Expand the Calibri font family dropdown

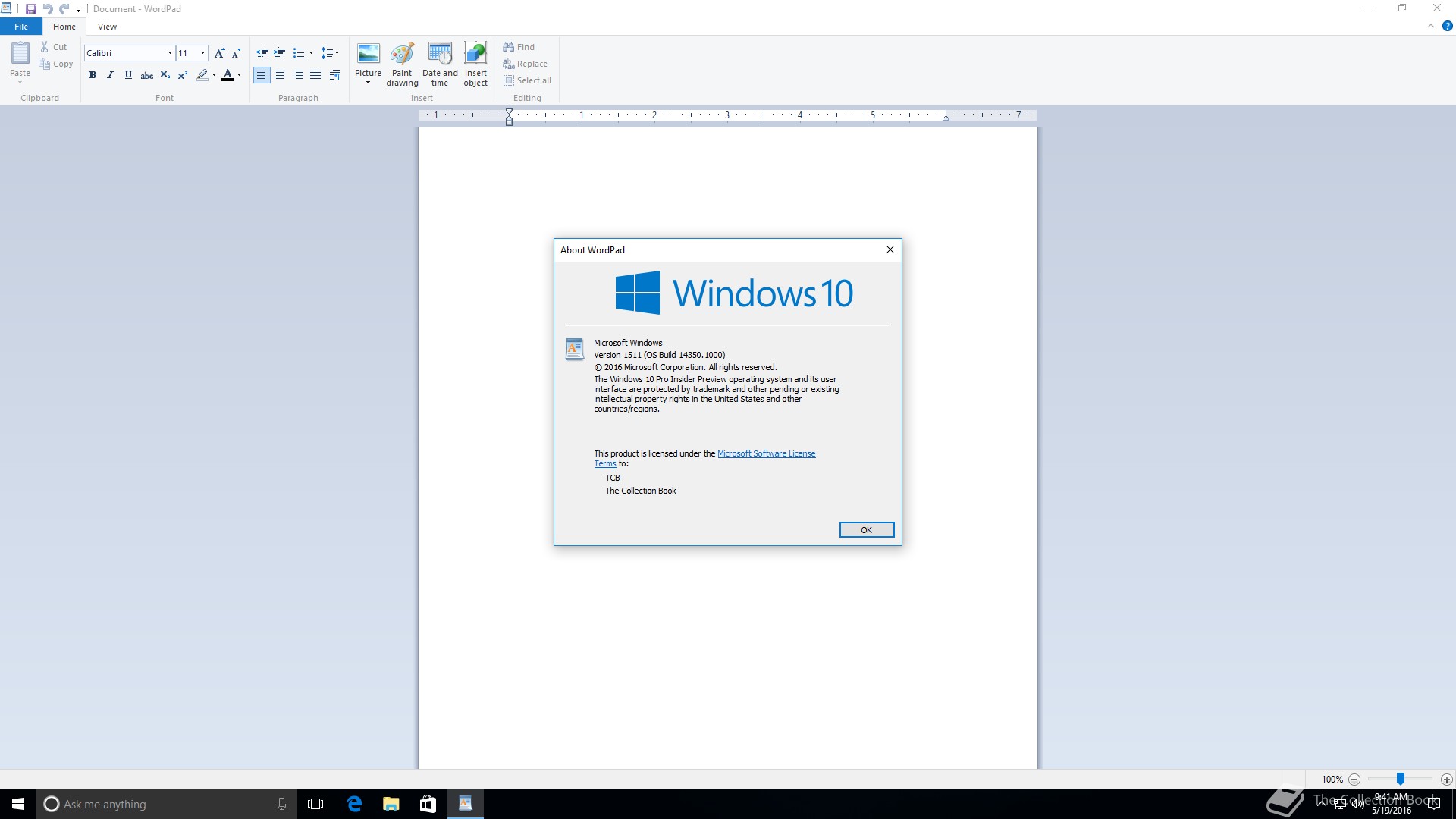tap(170, 53)
